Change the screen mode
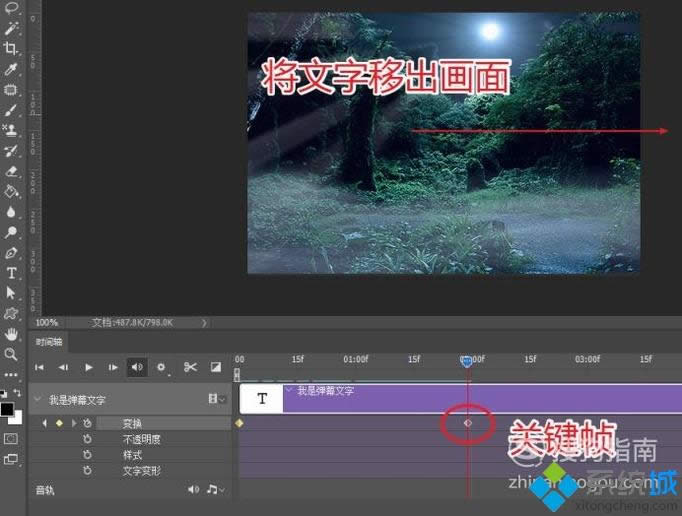 coord(10,459)
